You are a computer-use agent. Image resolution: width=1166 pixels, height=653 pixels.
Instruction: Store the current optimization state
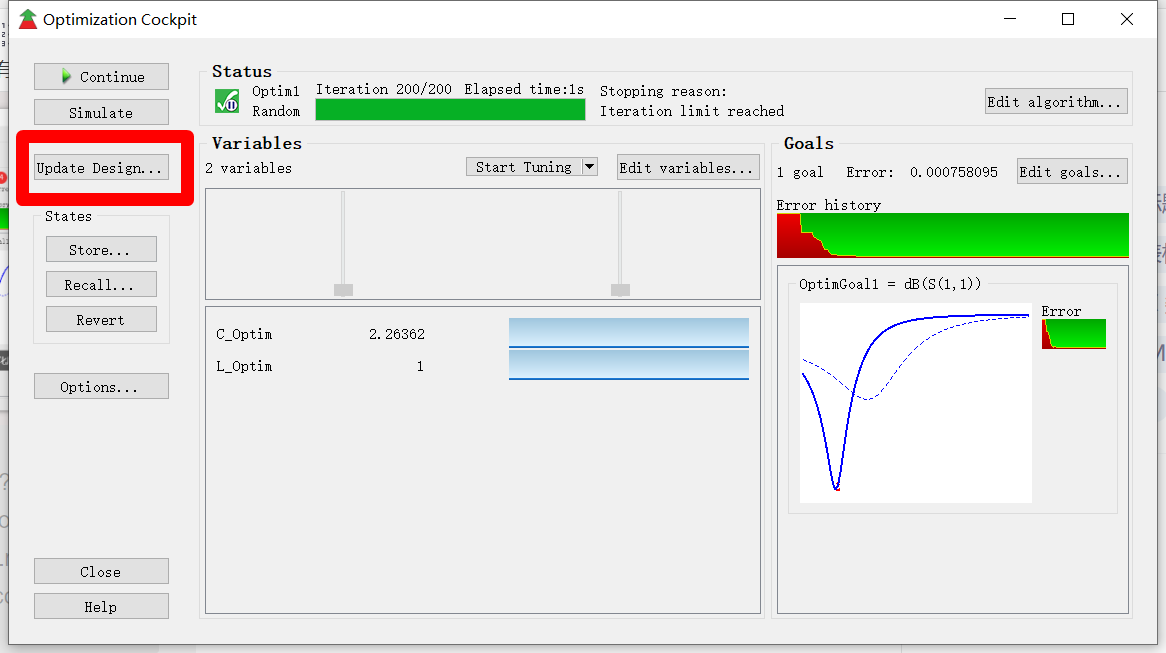[x=101, y=250]
